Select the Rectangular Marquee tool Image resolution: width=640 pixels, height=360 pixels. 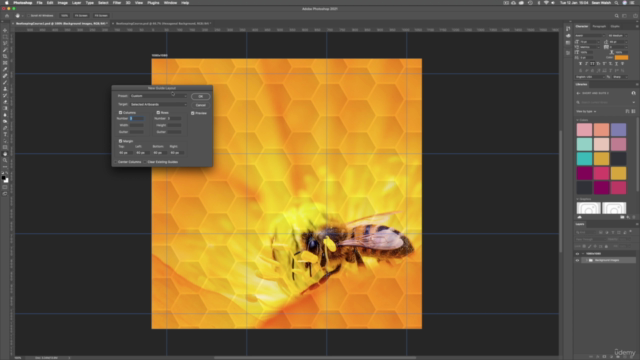click(5, 37)
